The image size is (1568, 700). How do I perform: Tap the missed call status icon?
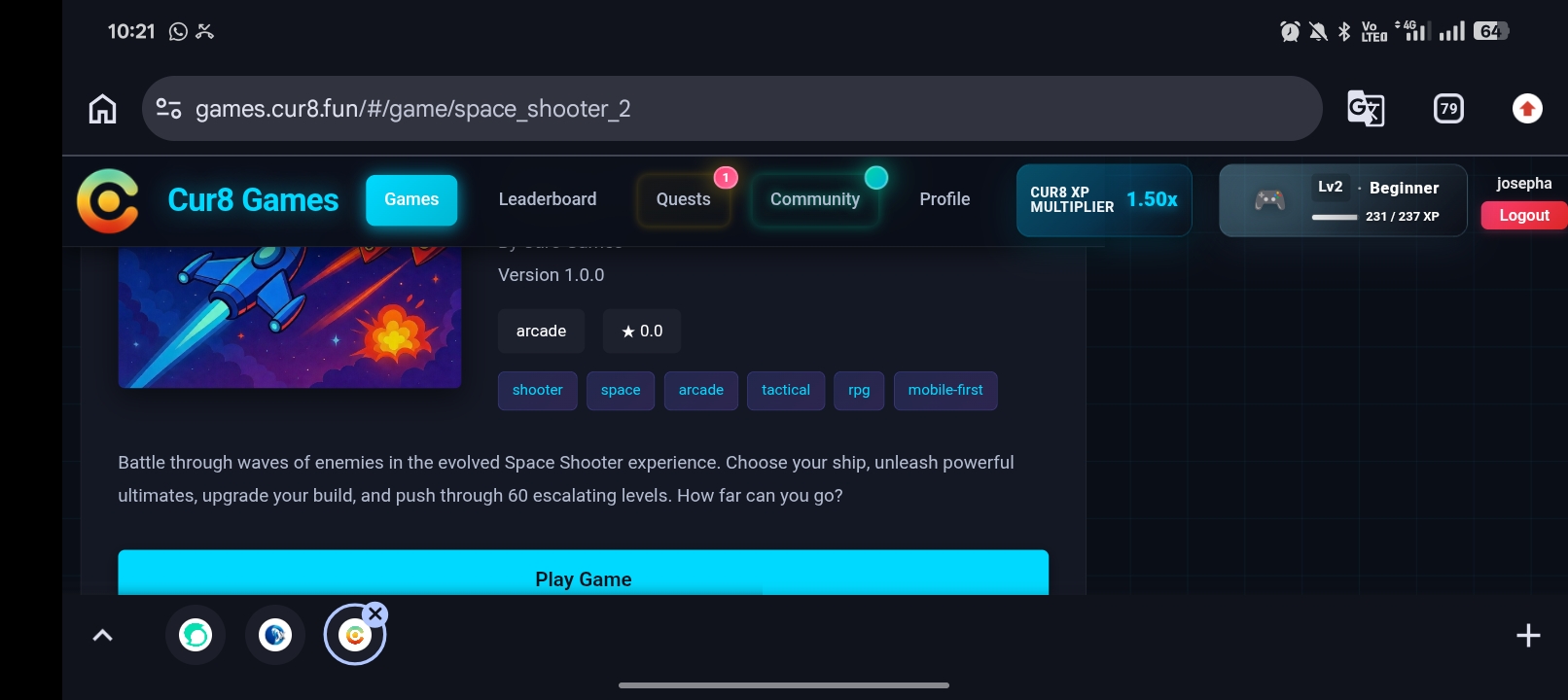click(204, 32)
